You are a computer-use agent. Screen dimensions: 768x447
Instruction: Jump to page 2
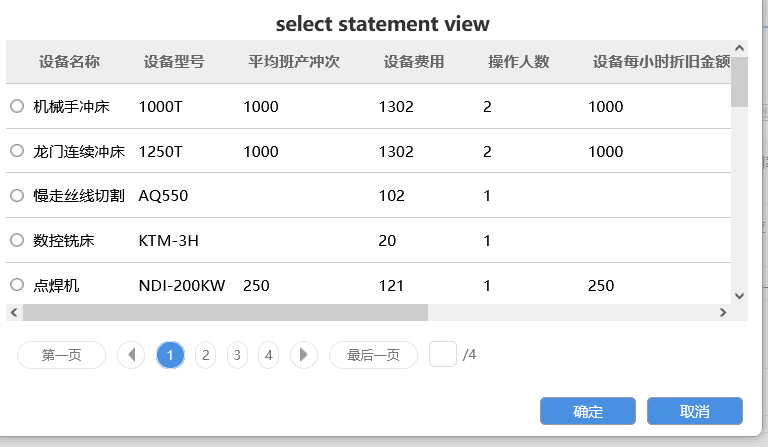tap(205, 355)
